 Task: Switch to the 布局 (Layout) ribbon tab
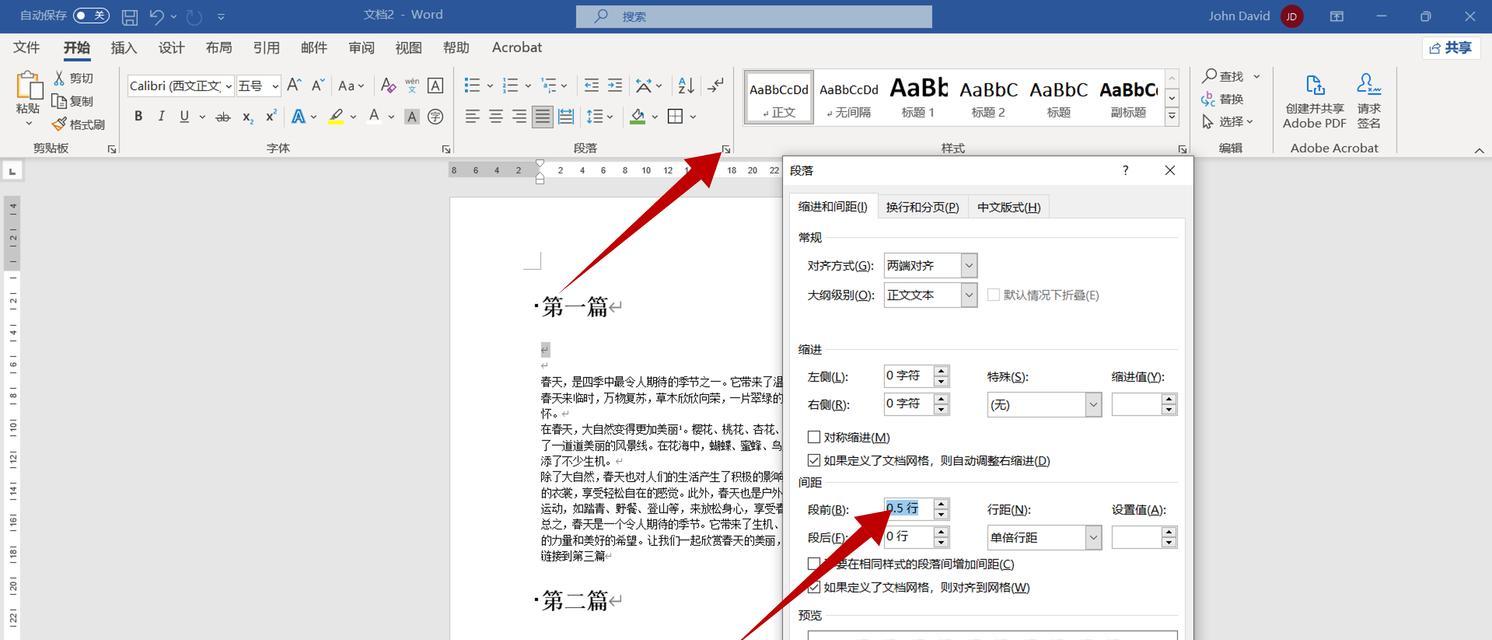pos(219,48)
